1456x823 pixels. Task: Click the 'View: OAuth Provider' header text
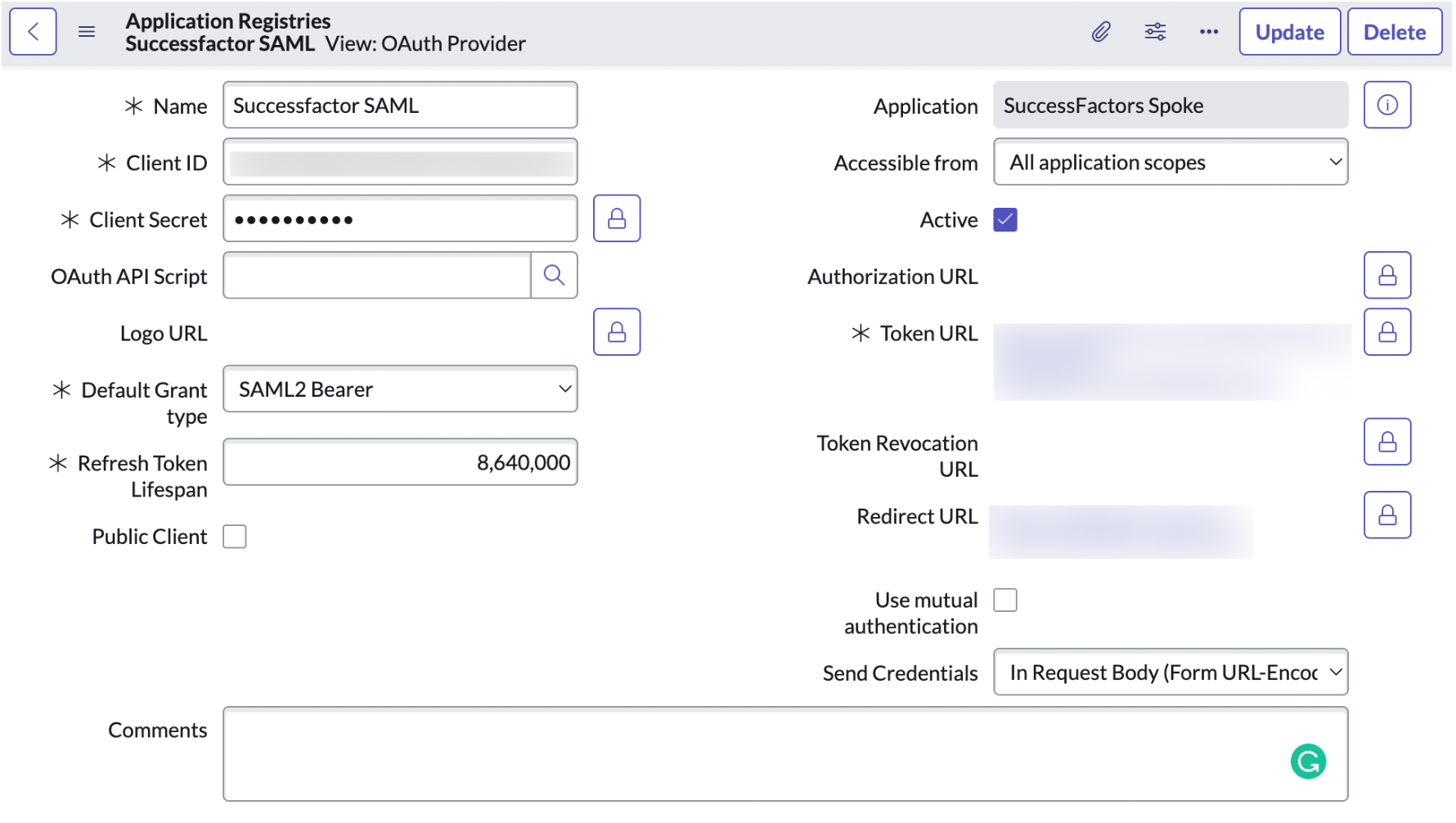point(425,43)
